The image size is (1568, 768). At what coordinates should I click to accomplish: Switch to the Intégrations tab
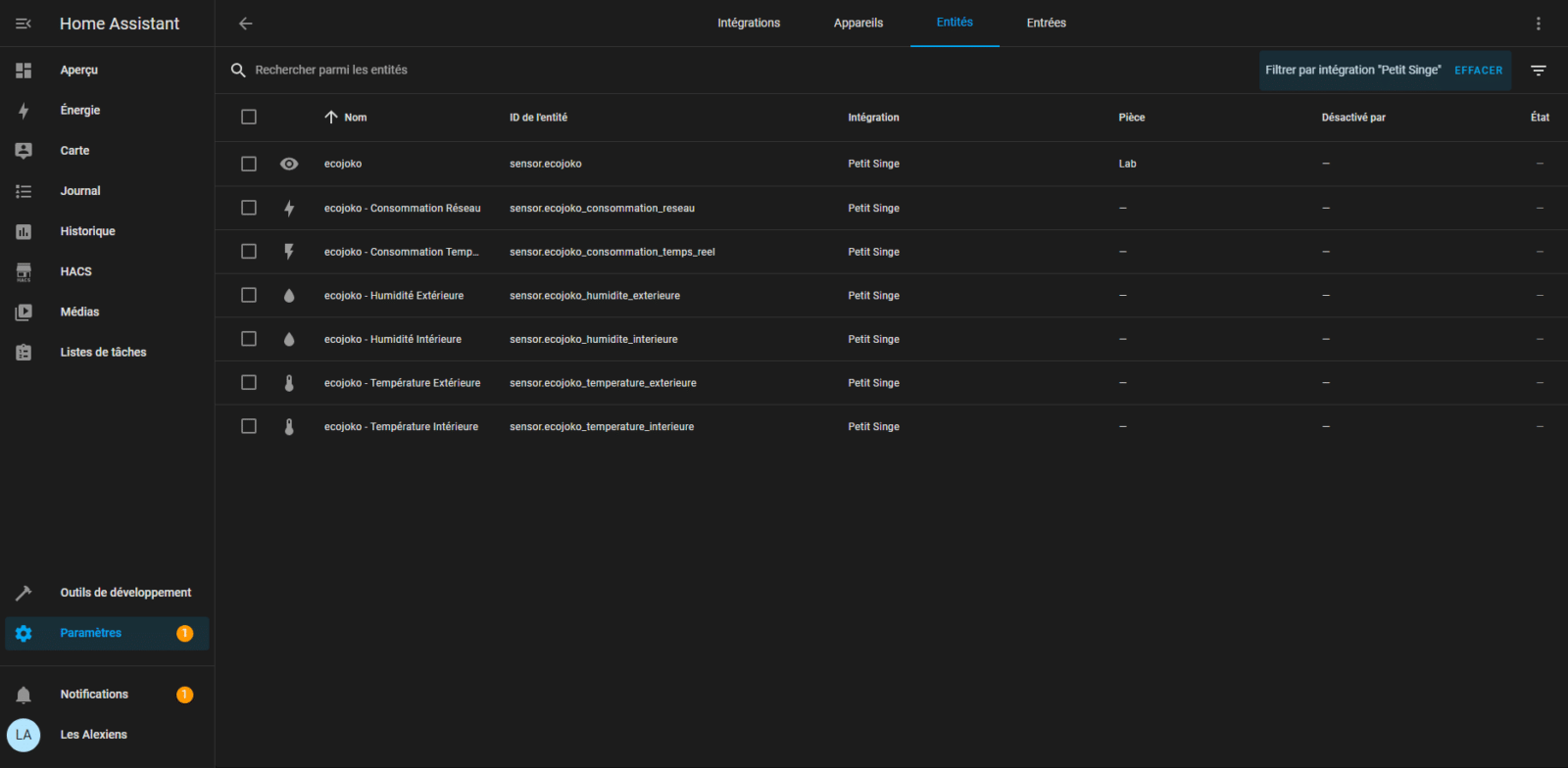click(x=749, y=24)
